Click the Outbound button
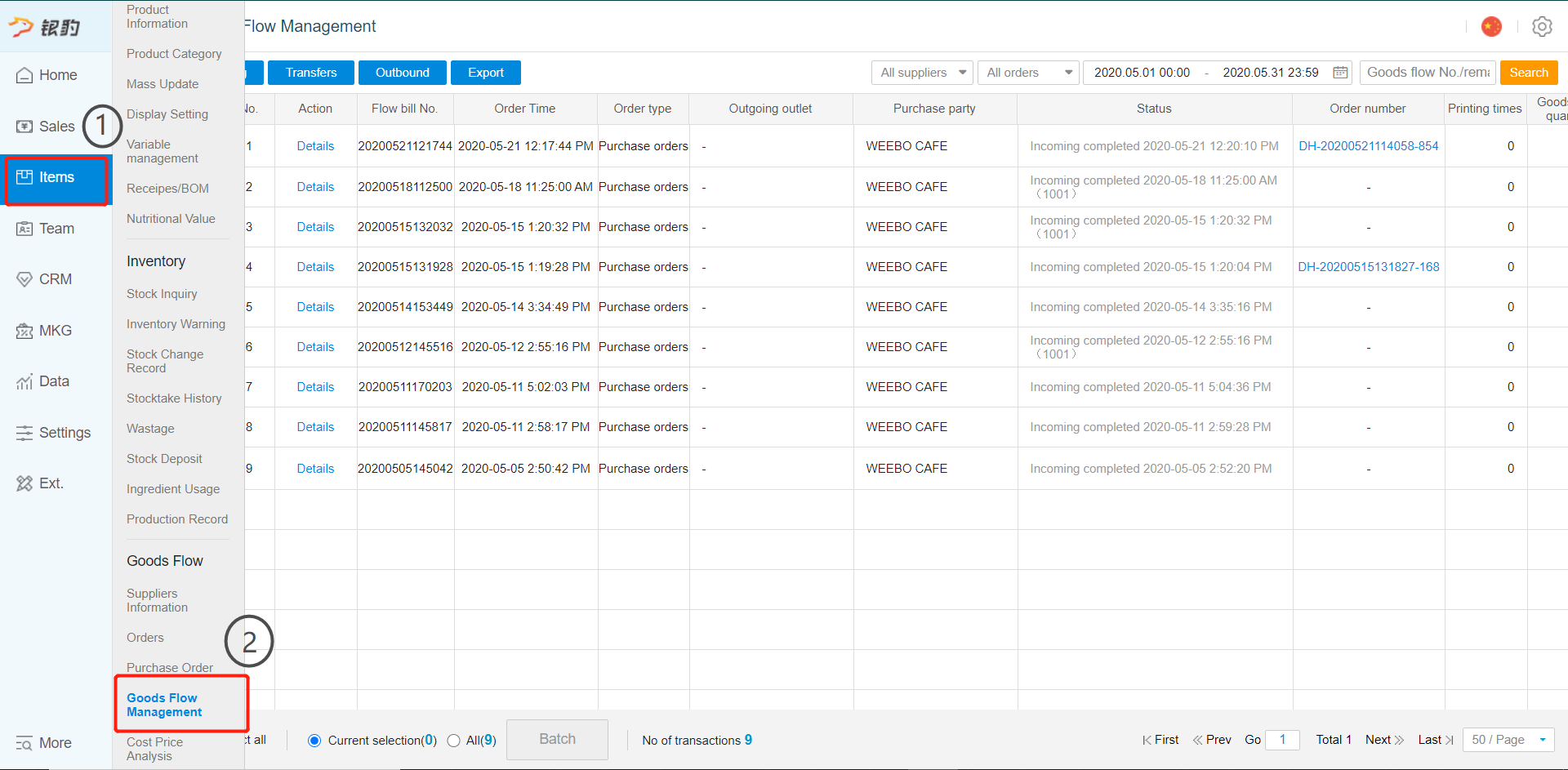Image resolution: width=1568 pixels, height=770 pixels. coord(403,73)
